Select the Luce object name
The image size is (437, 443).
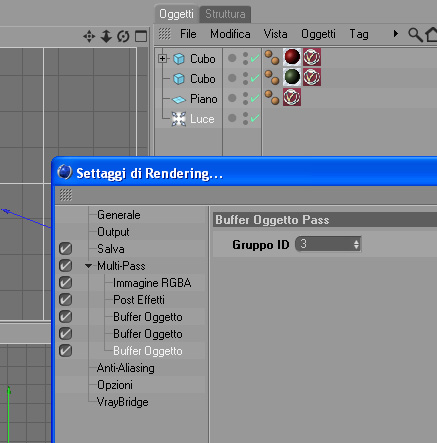(202, 119)
